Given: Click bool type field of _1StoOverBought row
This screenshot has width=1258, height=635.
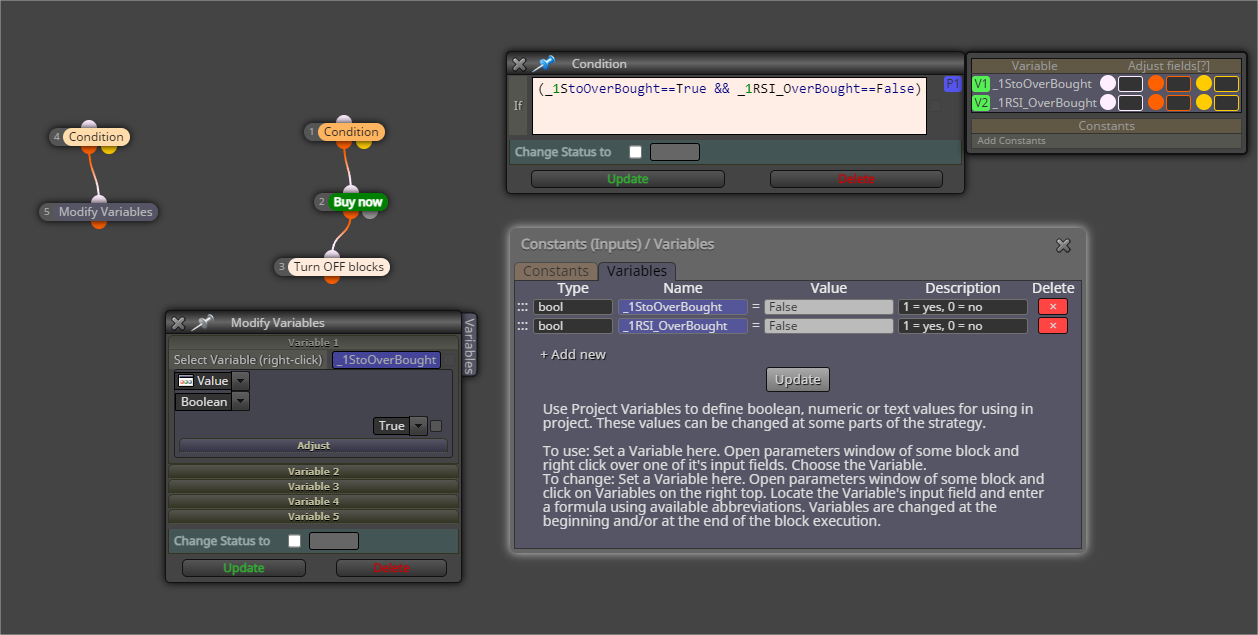Looking at the screenshot, I should click(573, 307).
